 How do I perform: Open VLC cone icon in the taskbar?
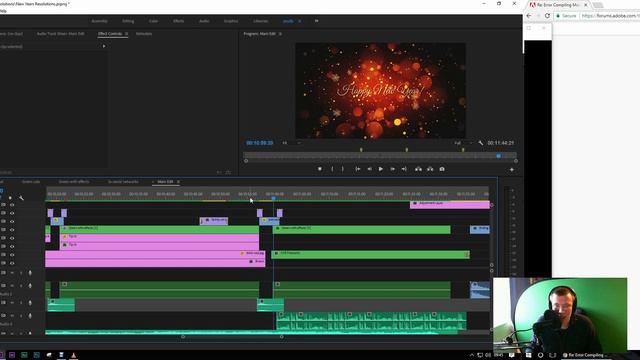tap(73, 355)
